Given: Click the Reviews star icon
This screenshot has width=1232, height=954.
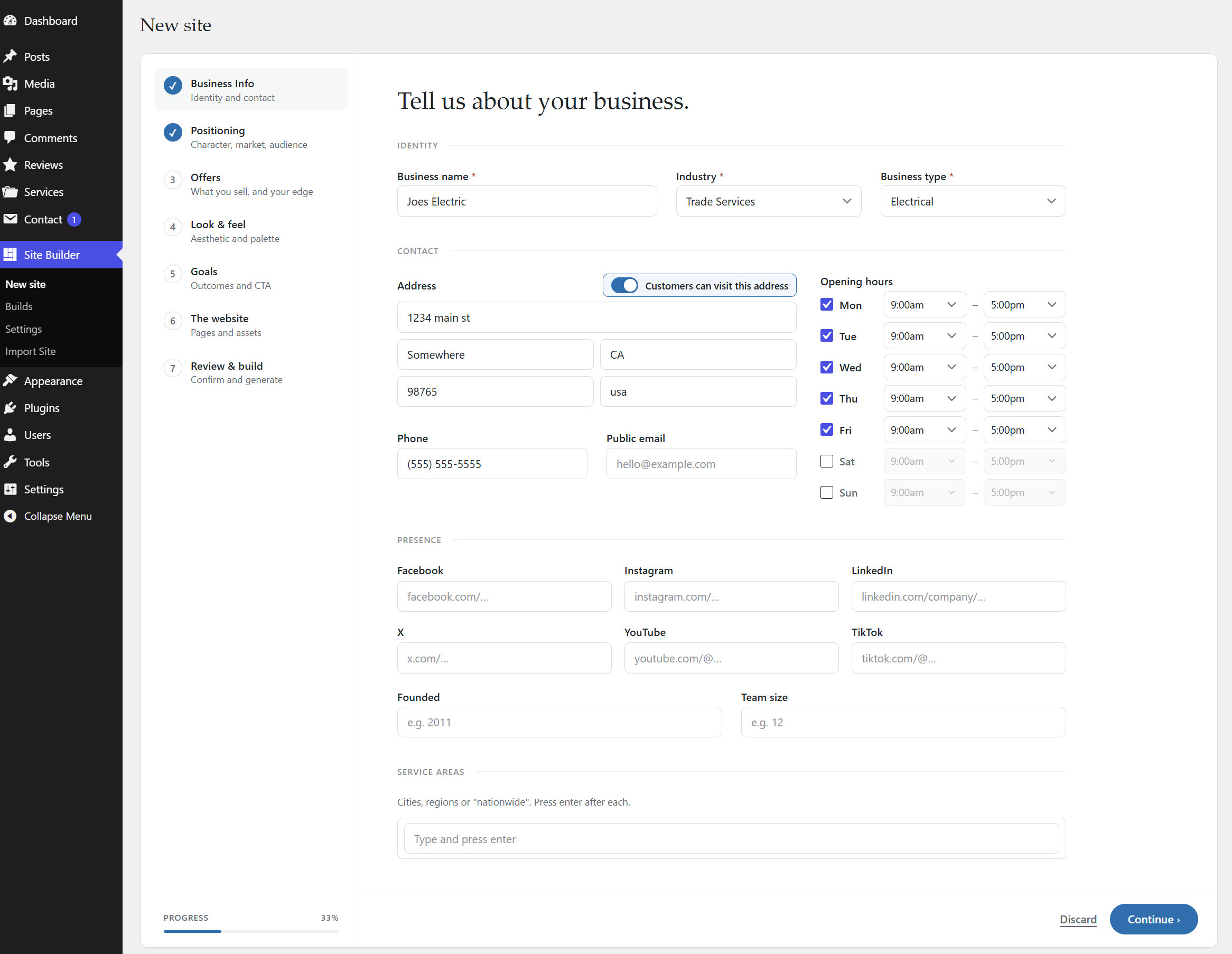Looking at the screenshot, I should tap(10, 165).
